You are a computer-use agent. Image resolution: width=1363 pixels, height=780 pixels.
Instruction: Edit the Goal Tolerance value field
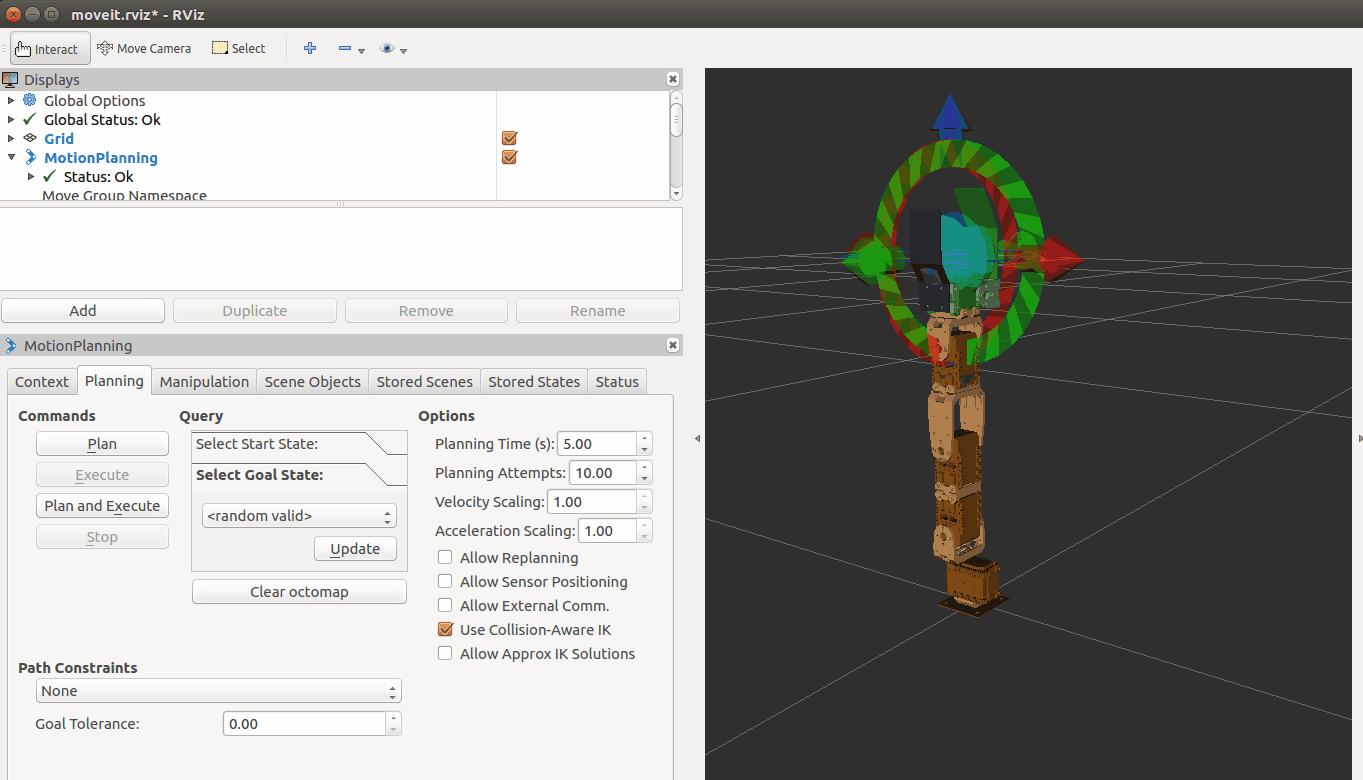pyautogui.click(x=303, y=723)
